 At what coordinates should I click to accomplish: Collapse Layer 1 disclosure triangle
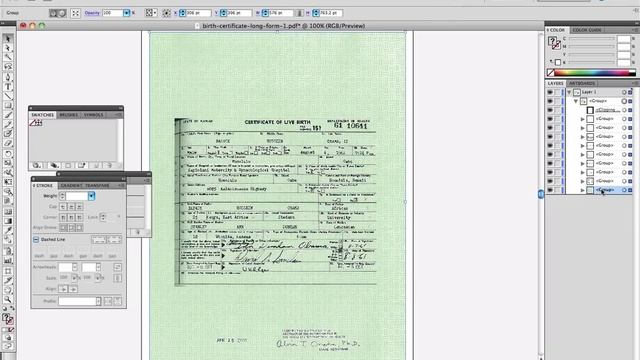(569, 92)
